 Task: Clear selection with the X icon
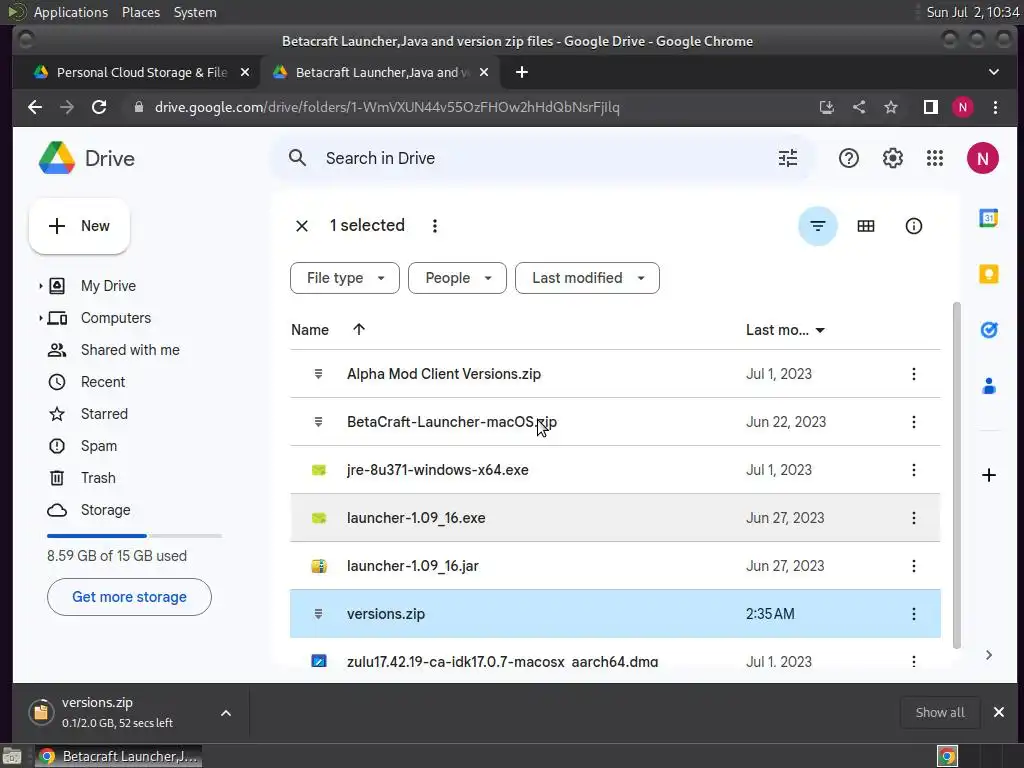tap(302, 226)
